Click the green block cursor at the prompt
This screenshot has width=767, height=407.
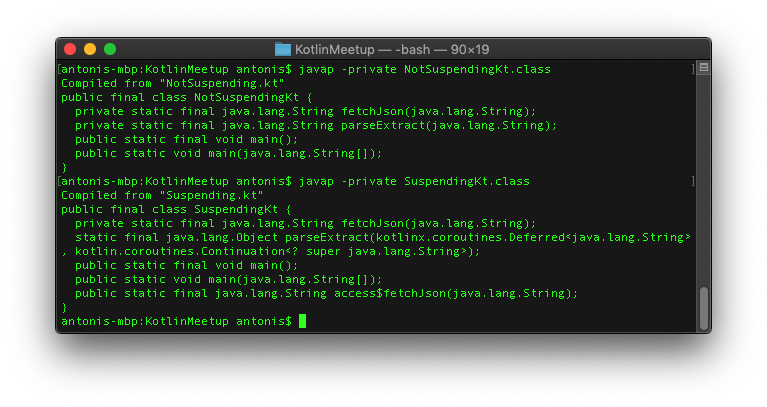pyautogui.click(x=302, y=321)
